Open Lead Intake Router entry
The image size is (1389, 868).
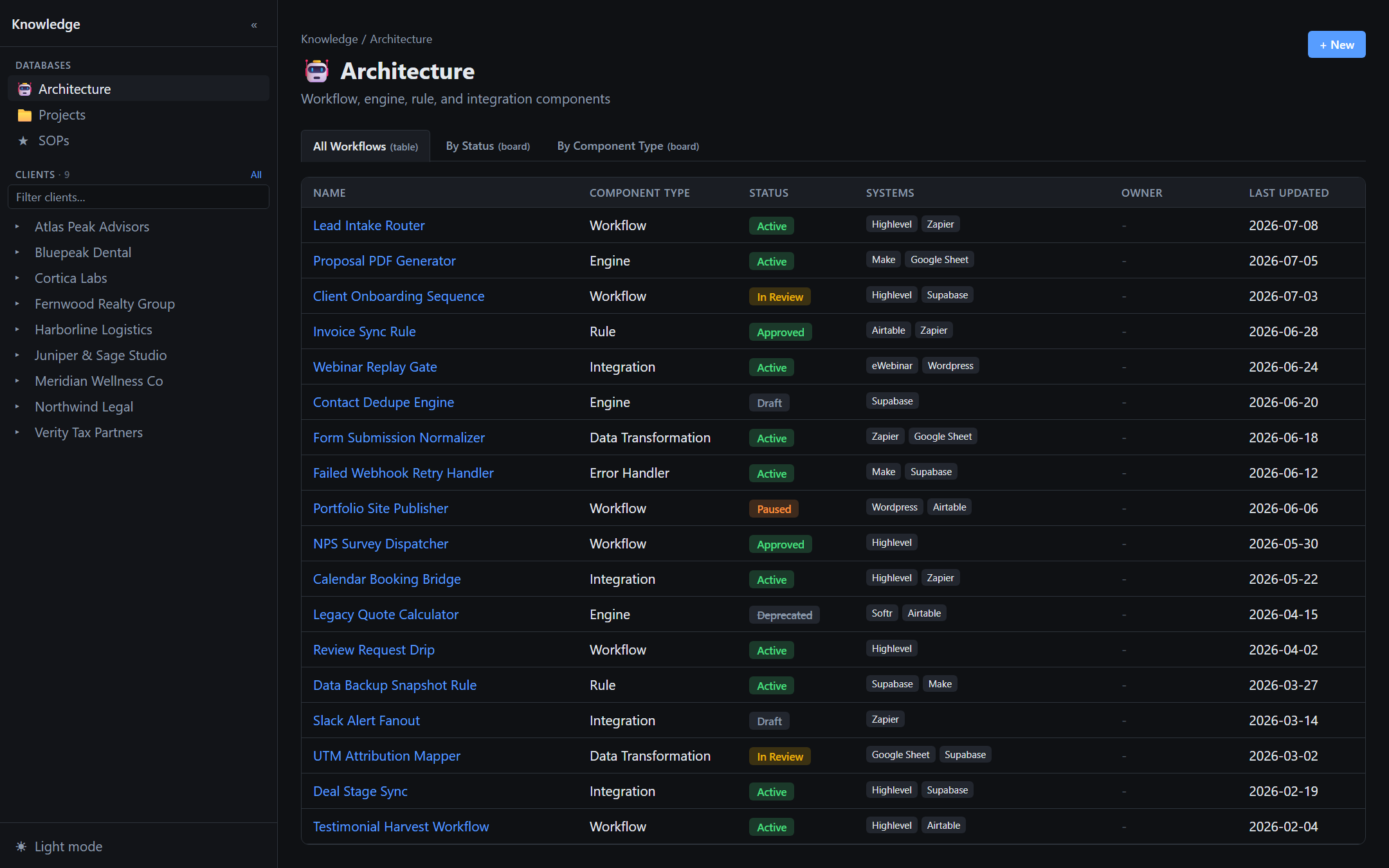pyautogui.click(x=368, y=226)
